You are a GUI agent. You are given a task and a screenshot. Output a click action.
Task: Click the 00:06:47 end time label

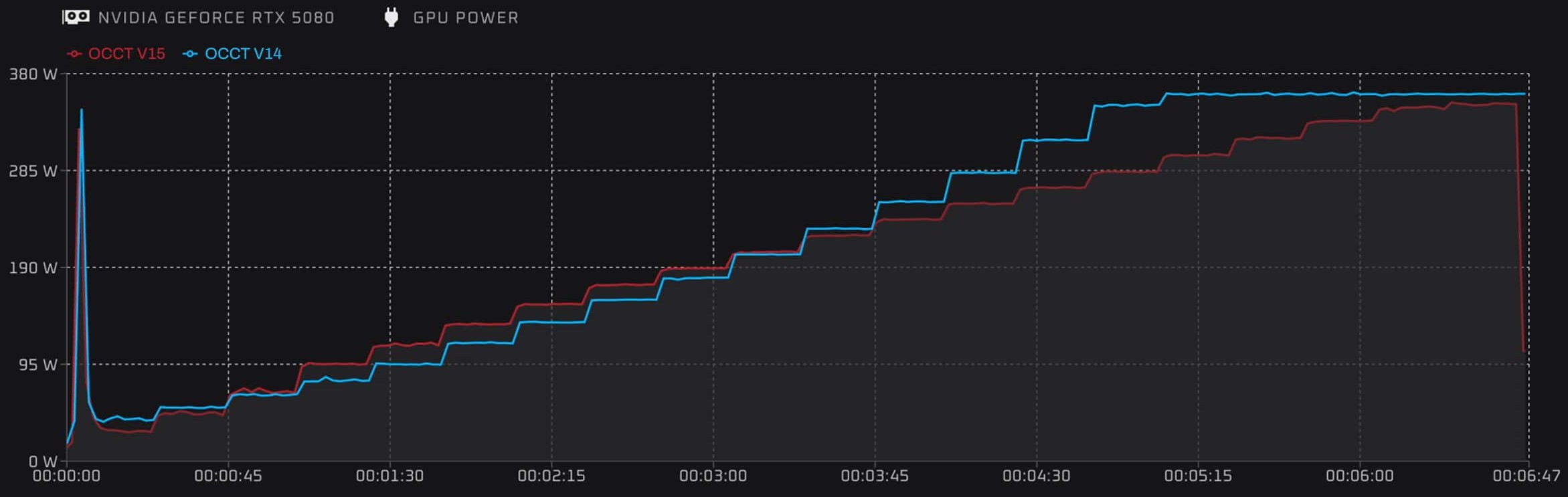pos(1527,476)
